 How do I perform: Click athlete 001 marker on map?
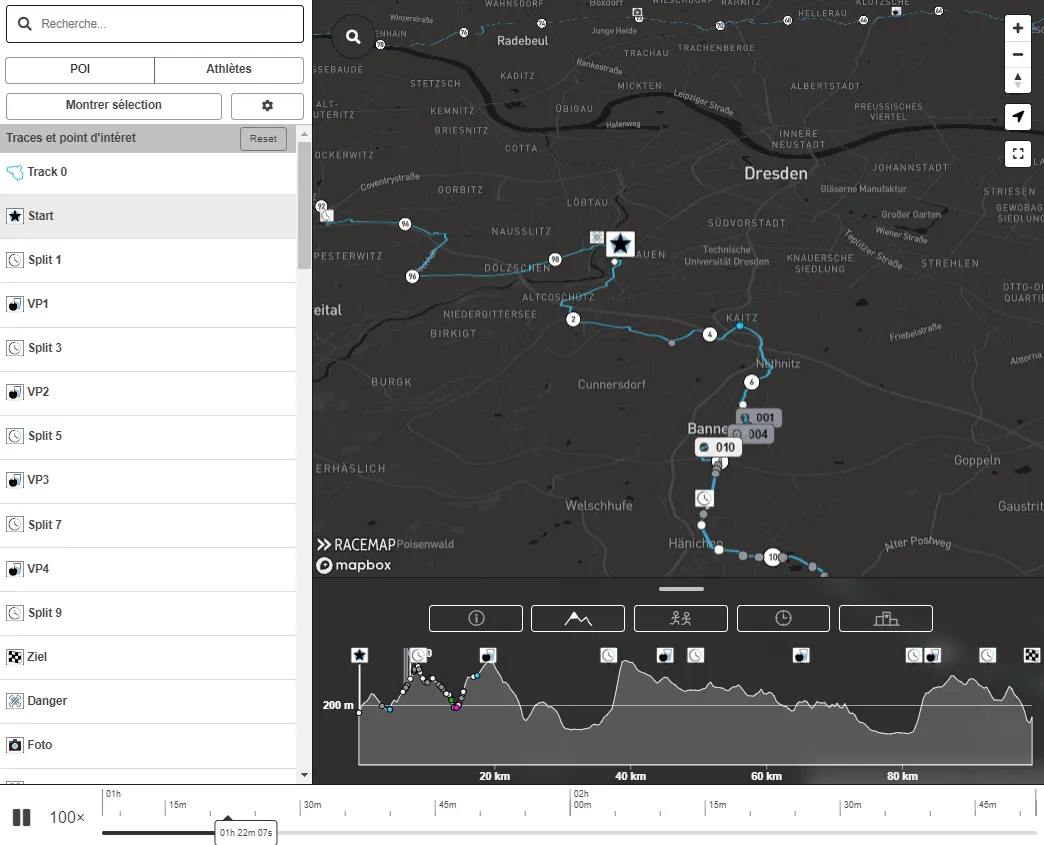pos(758,418)
